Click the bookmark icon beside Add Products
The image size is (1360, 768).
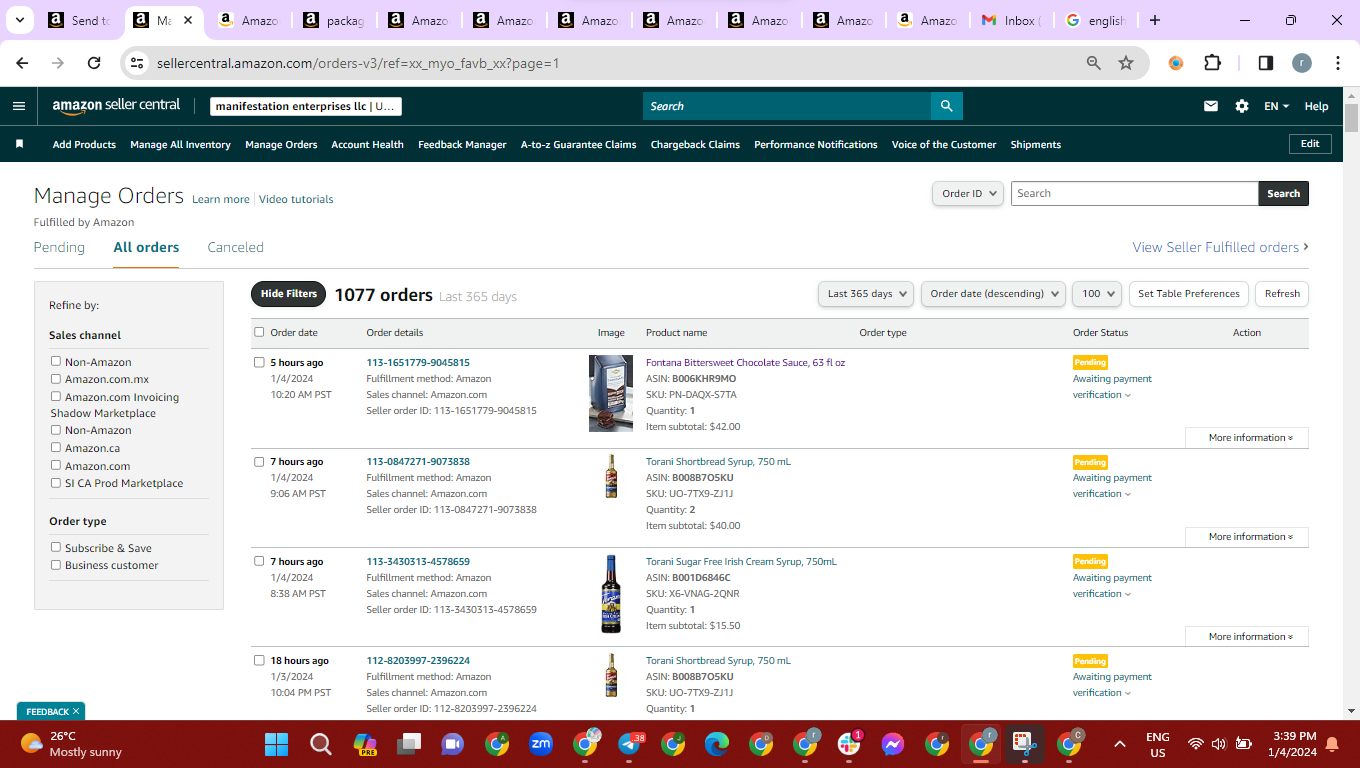[x=19, y=144]
